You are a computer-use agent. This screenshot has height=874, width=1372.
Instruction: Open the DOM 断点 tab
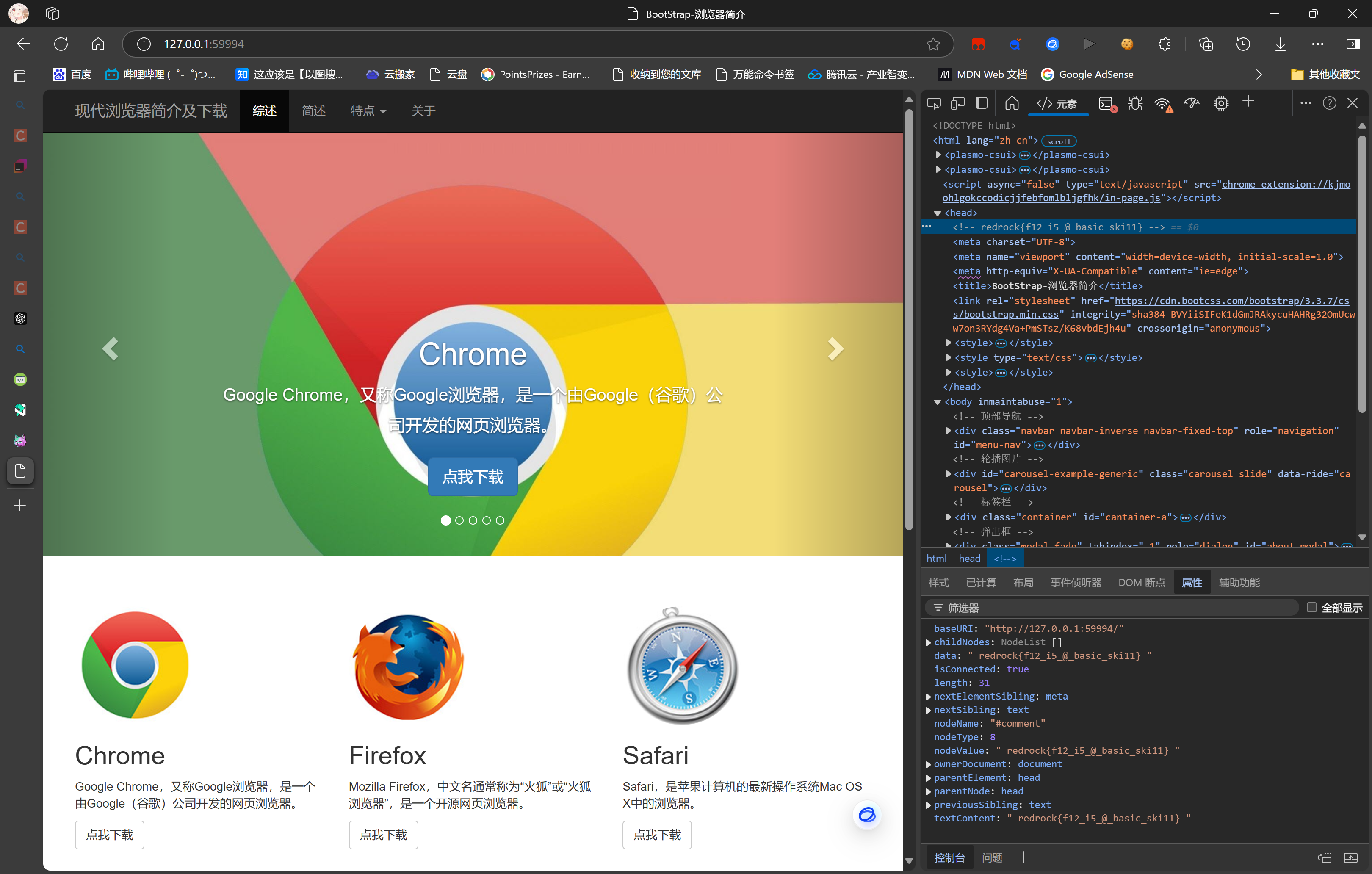[x=1141, y=582]
